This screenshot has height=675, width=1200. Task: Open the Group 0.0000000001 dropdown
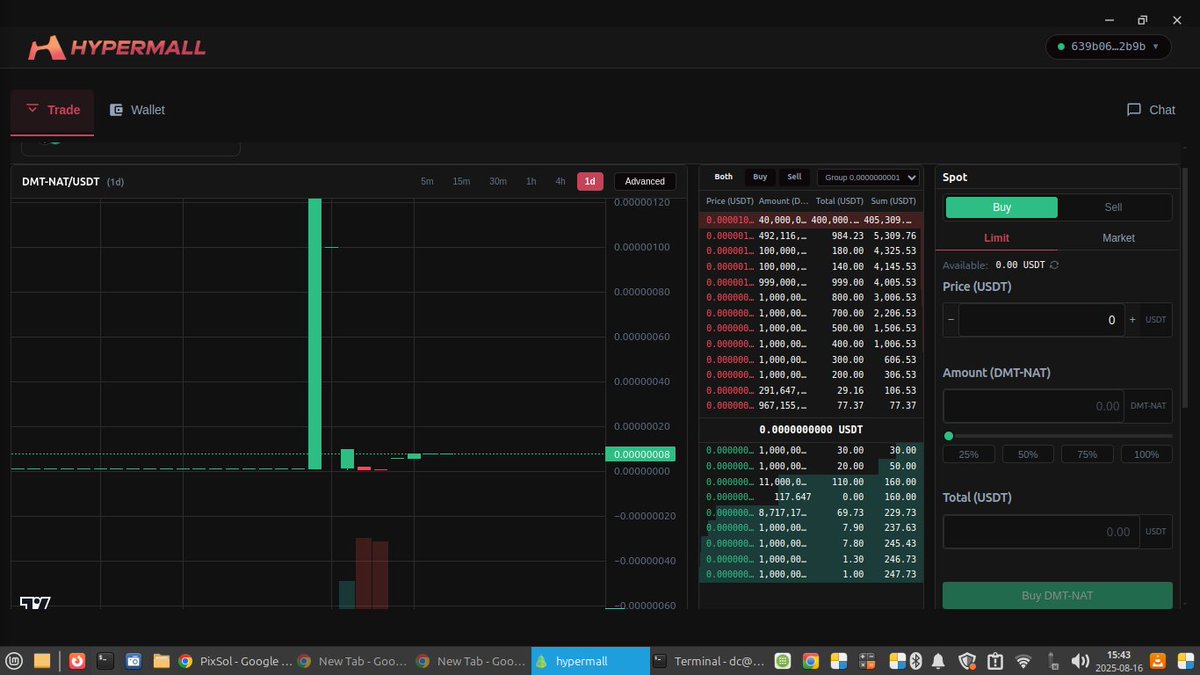(868, 177)
